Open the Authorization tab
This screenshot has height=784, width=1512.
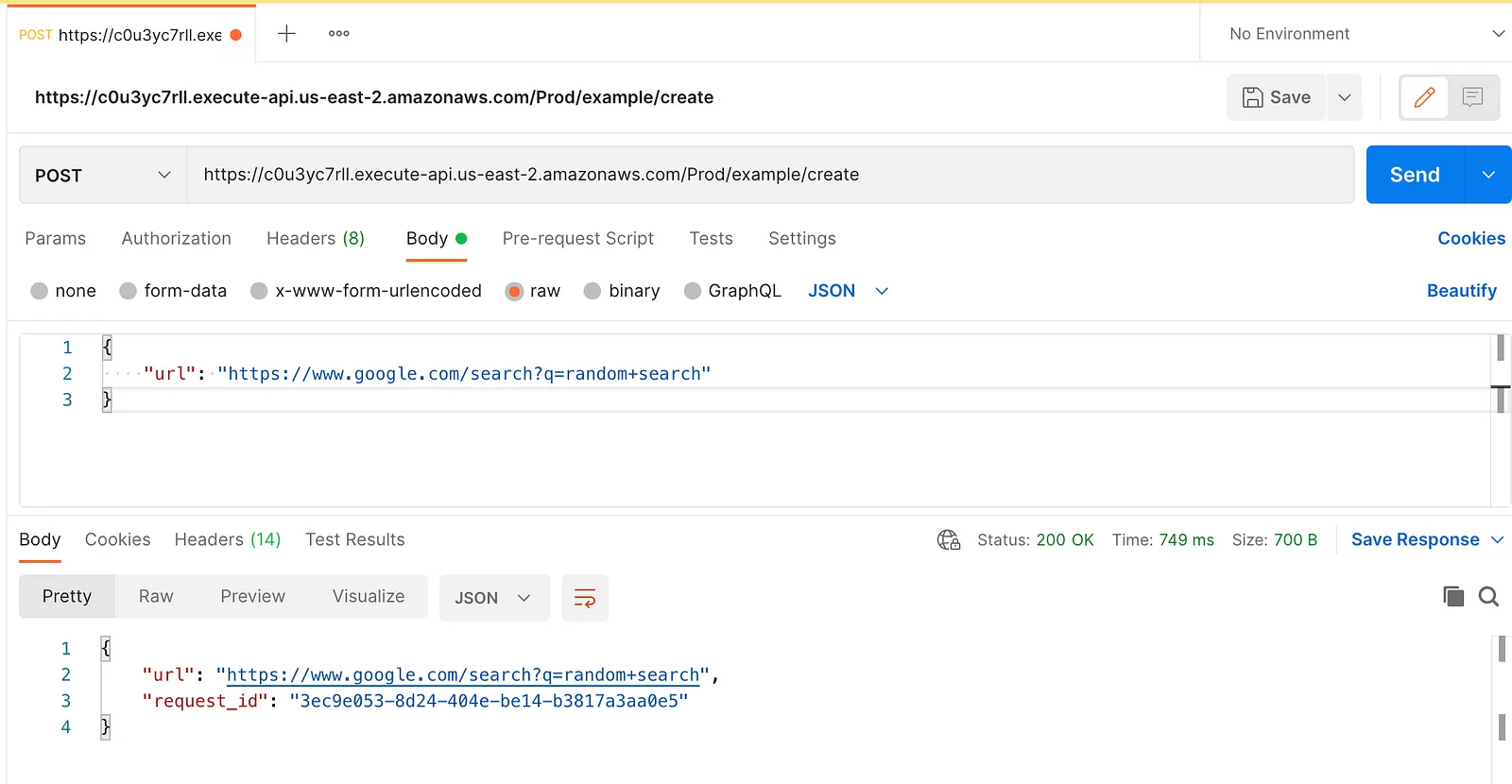point(176,238)
